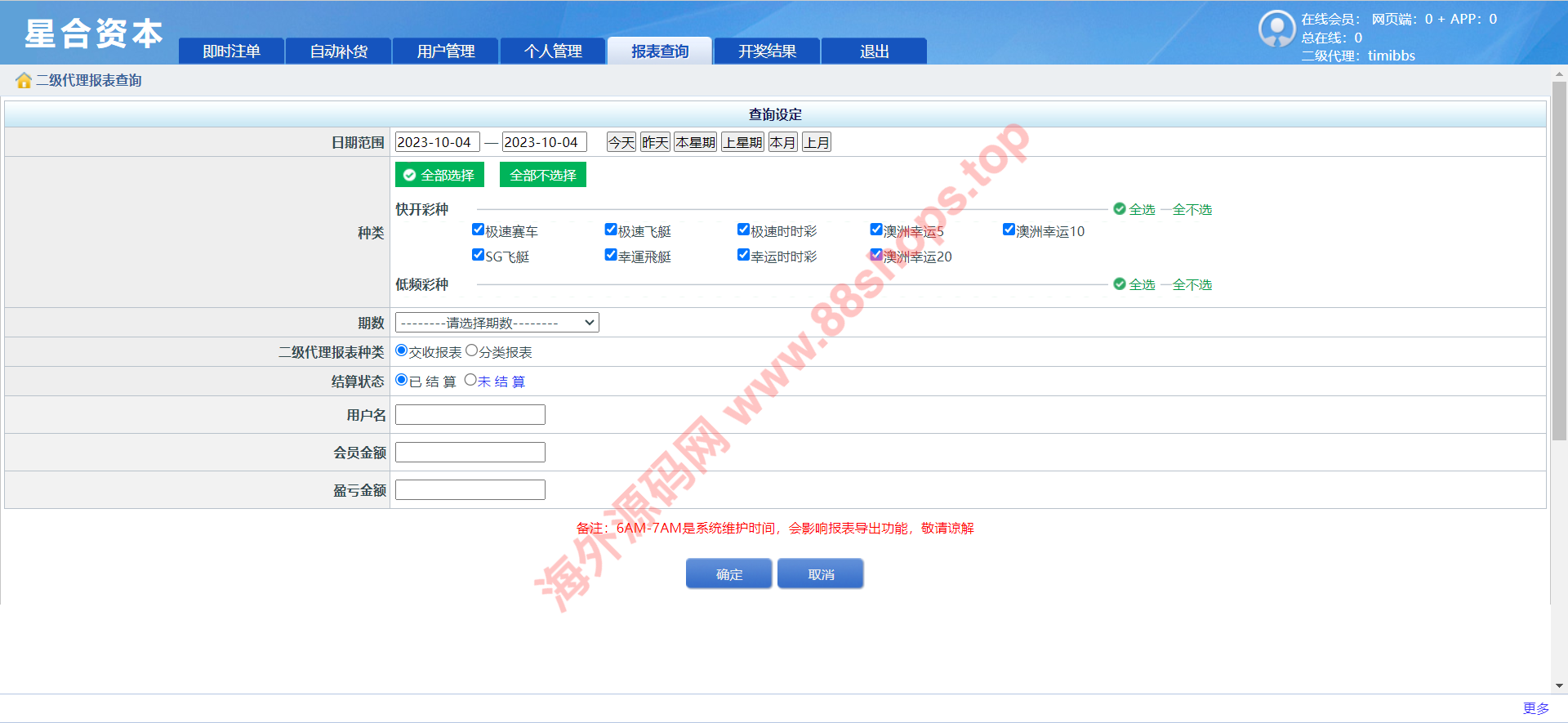Set date range with 上星期 button

click(742, 142)
